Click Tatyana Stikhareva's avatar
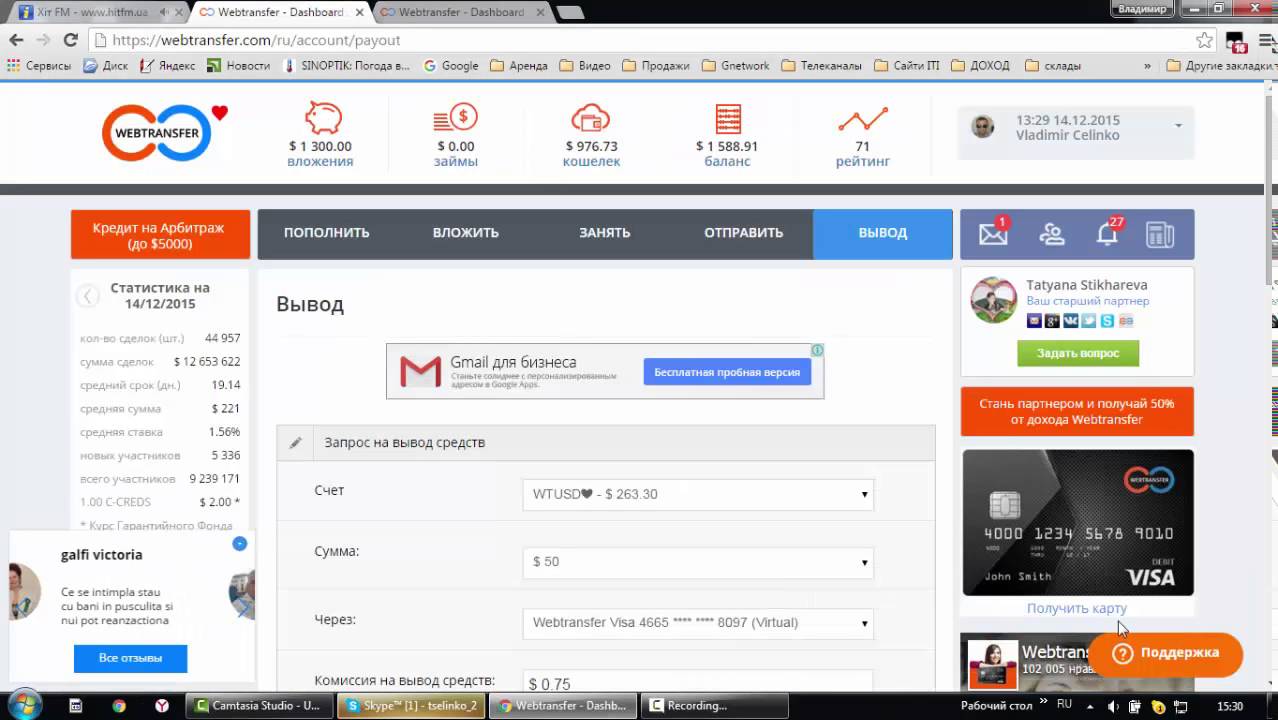 click(994, 300)
